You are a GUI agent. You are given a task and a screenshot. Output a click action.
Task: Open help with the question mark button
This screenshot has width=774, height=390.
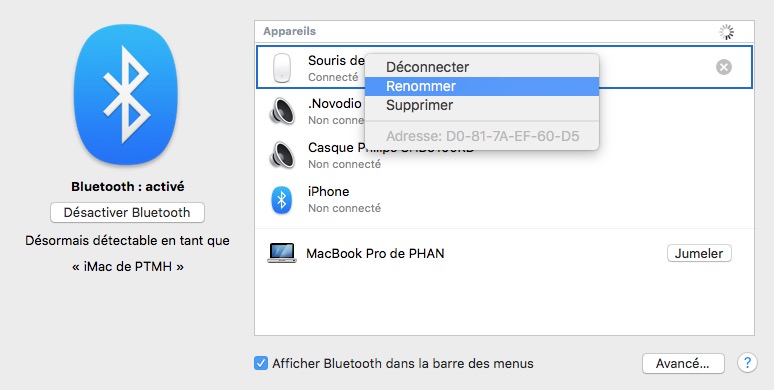pos(747,363)
